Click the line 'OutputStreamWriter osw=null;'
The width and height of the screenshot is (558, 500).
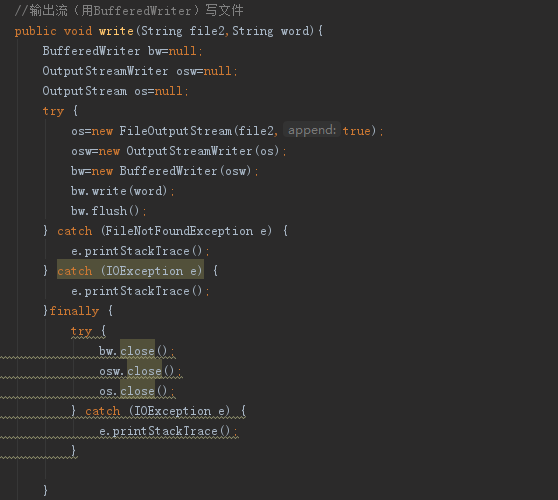(x=140, y=71)
